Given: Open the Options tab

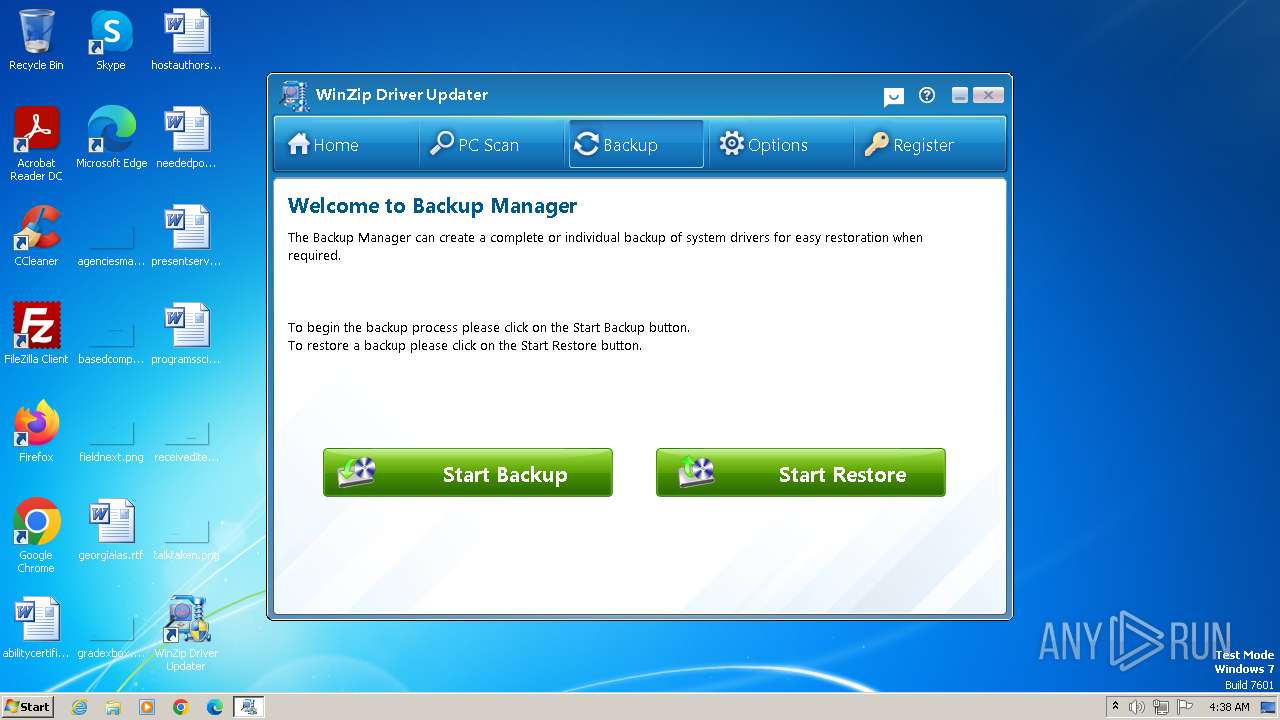Looking at the screenshot, I should point(780,144).
